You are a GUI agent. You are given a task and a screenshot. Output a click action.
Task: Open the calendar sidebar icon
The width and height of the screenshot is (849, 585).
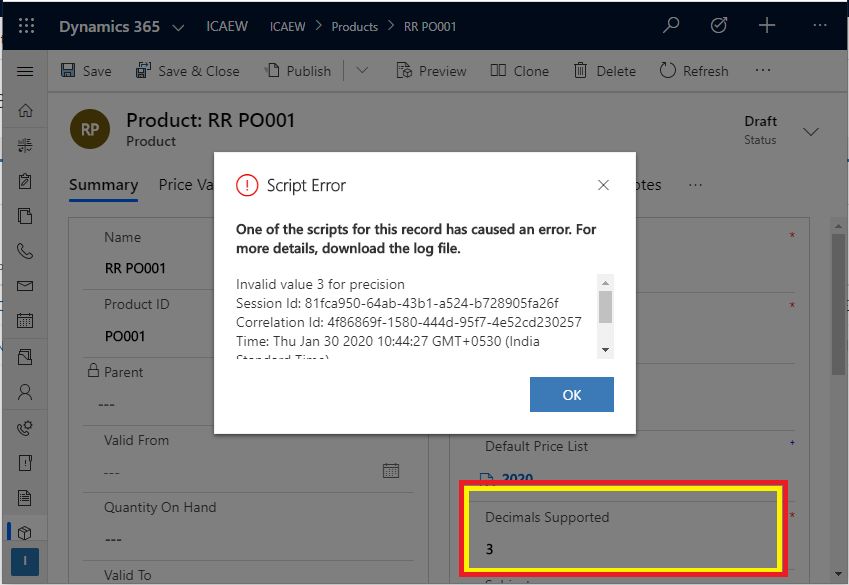pyautogui.click(x=25, y=321)
